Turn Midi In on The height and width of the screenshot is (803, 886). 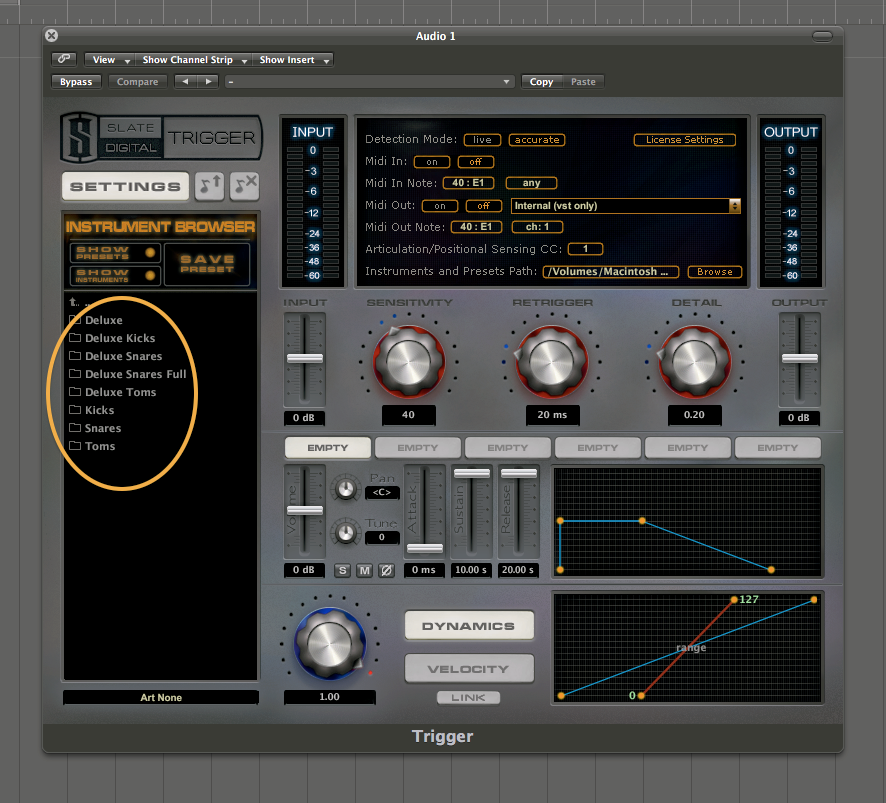coord(432,162)
